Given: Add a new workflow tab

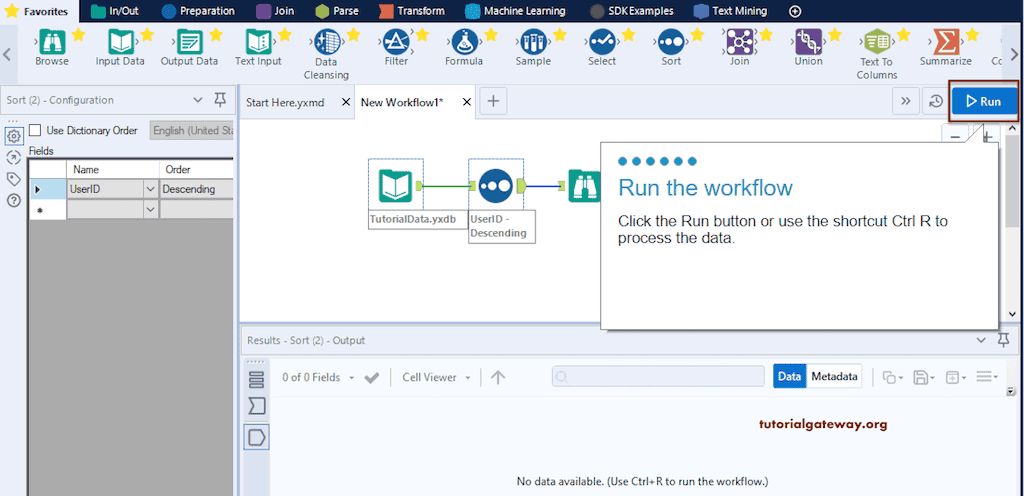Looking at the screenshot, I should pos(494,101).
